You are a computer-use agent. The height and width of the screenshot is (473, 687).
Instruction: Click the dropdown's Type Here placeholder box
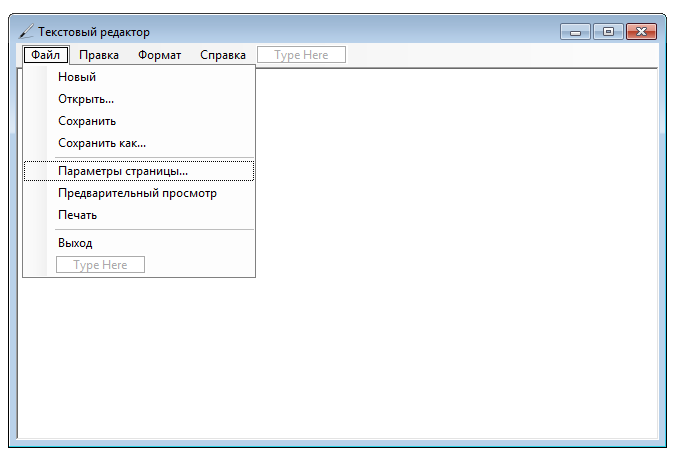[x=100, y=265]
